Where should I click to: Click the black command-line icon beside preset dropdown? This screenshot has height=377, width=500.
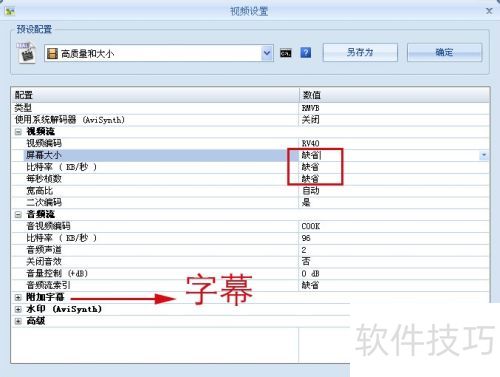[x=286, y=53]
